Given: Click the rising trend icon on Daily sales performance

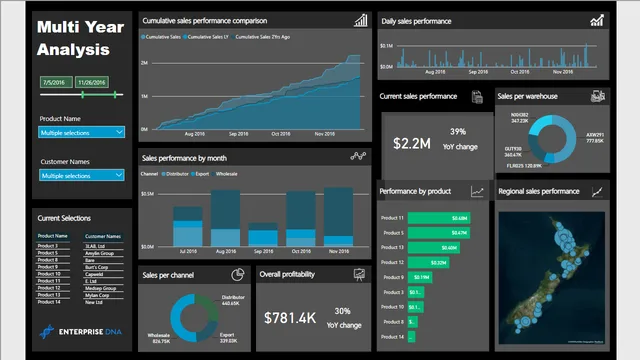Looking at the screenshot, I should (x=597, y=20).
